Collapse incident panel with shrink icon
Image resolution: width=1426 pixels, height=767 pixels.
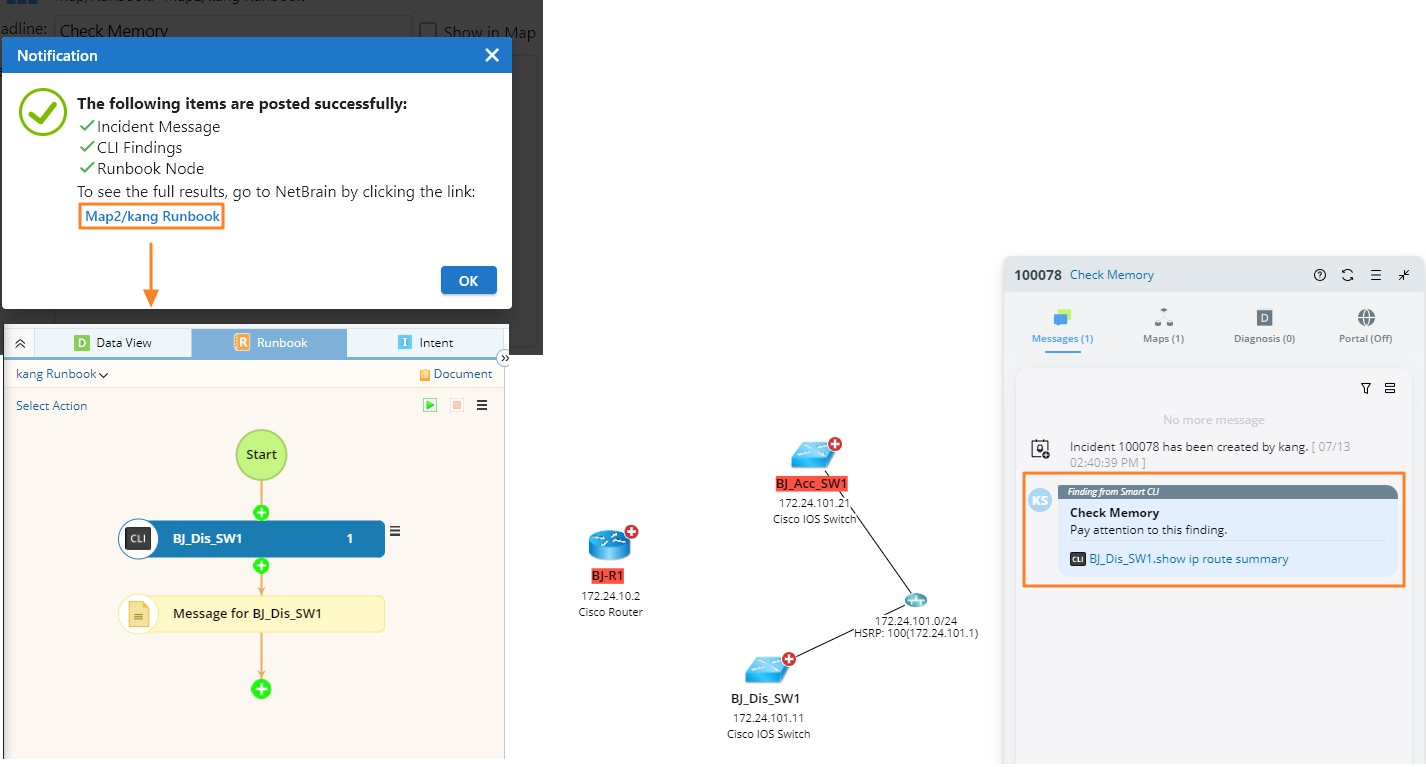pos(1403,275)
